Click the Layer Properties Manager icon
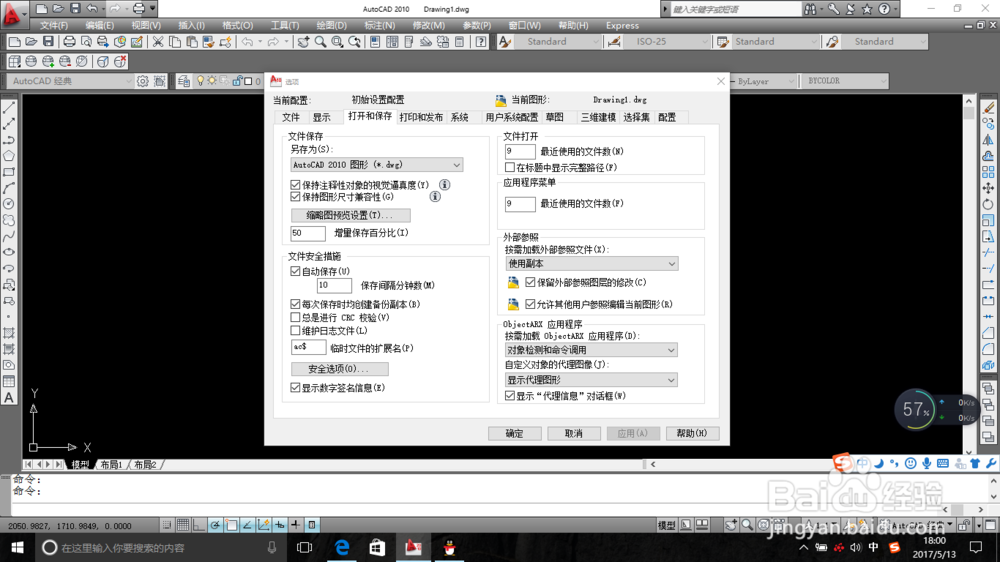 coord(184,81)
